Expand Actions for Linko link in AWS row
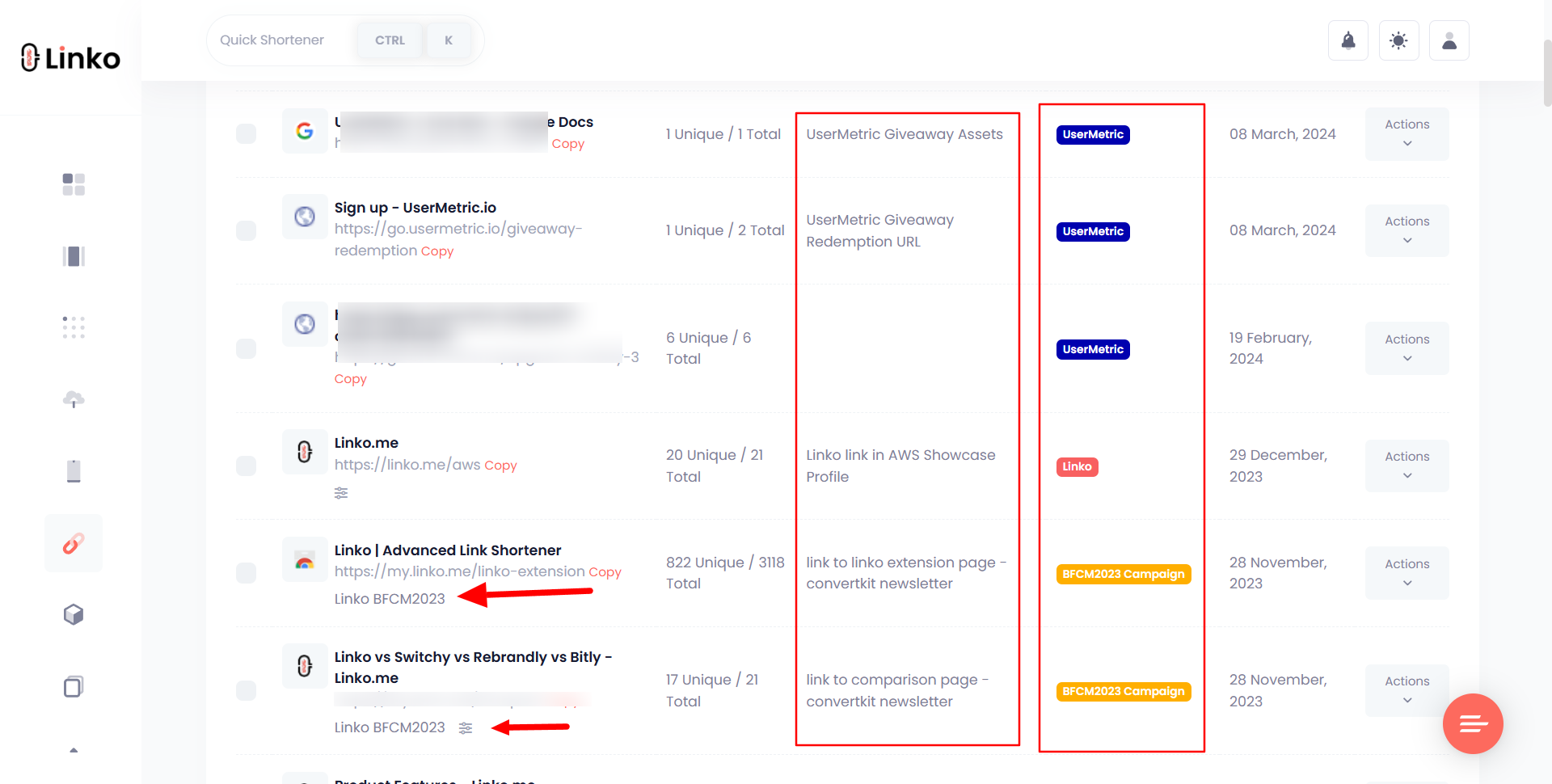1552x784 pixels. point(1406,466)
